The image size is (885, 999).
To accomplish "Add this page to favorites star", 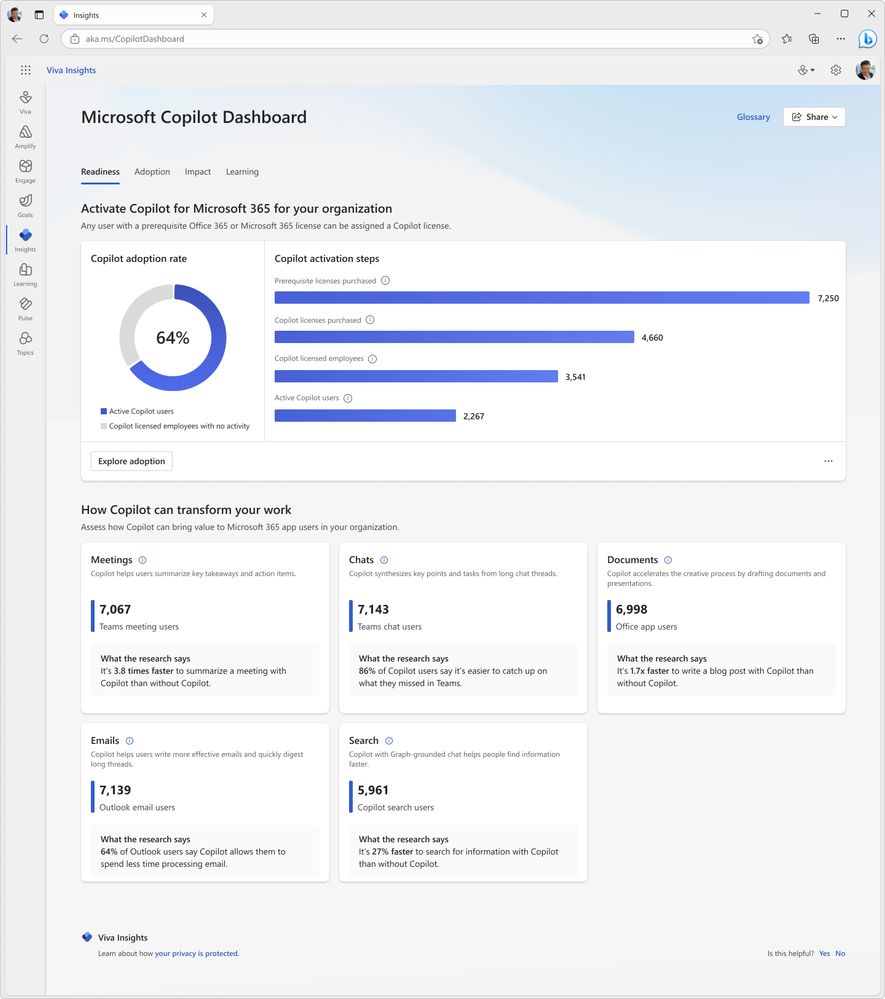I will pyautogui.click(x=758, y=39).
